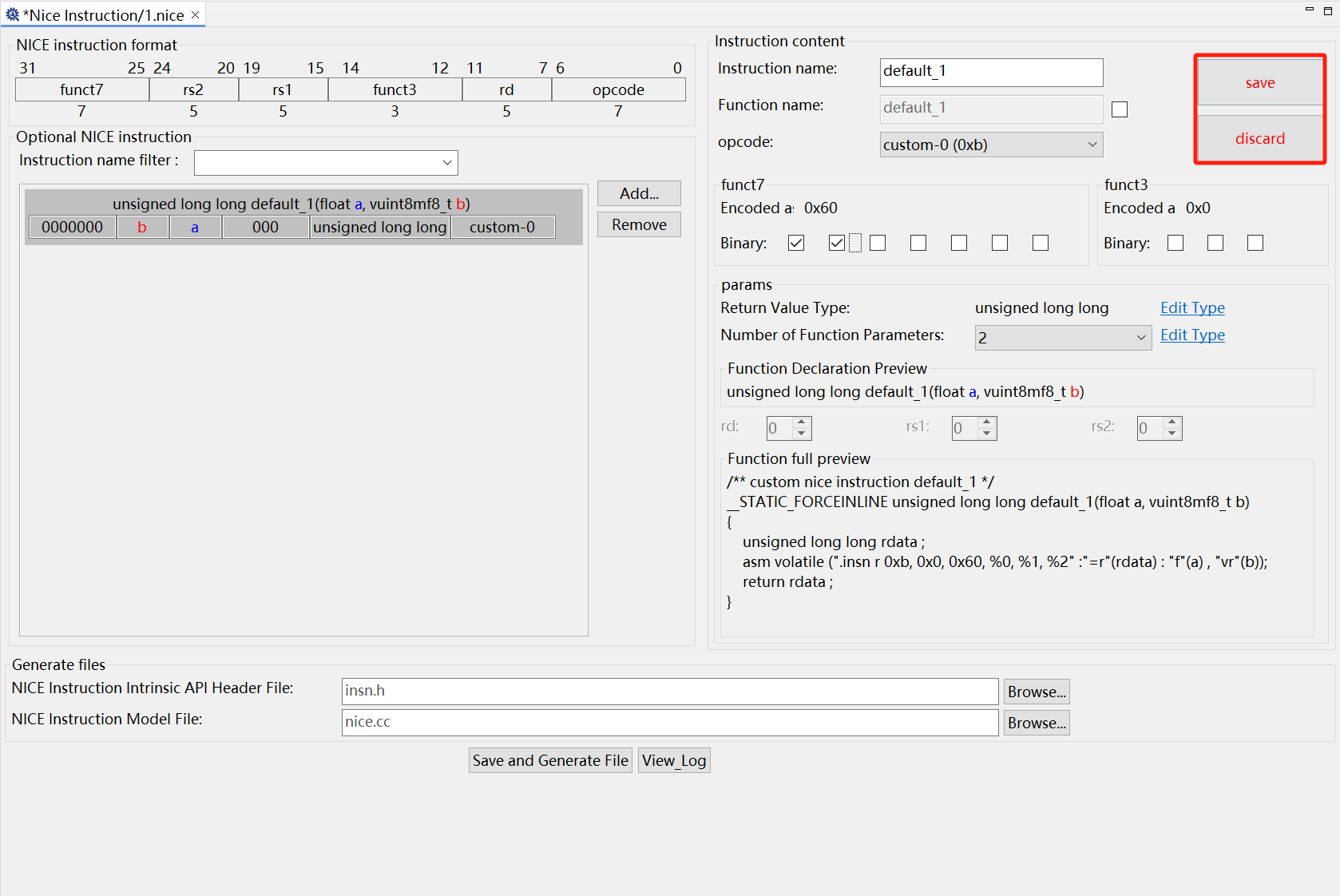Focus the nice.cc model file field

click(670, 722)
